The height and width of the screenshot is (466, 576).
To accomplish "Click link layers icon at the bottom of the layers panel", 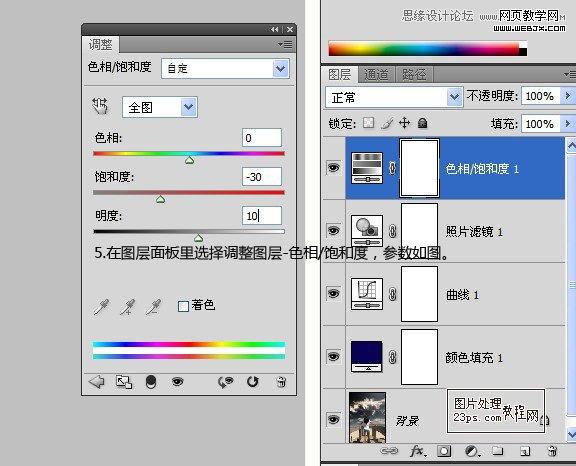I will (x=389, y=451).
